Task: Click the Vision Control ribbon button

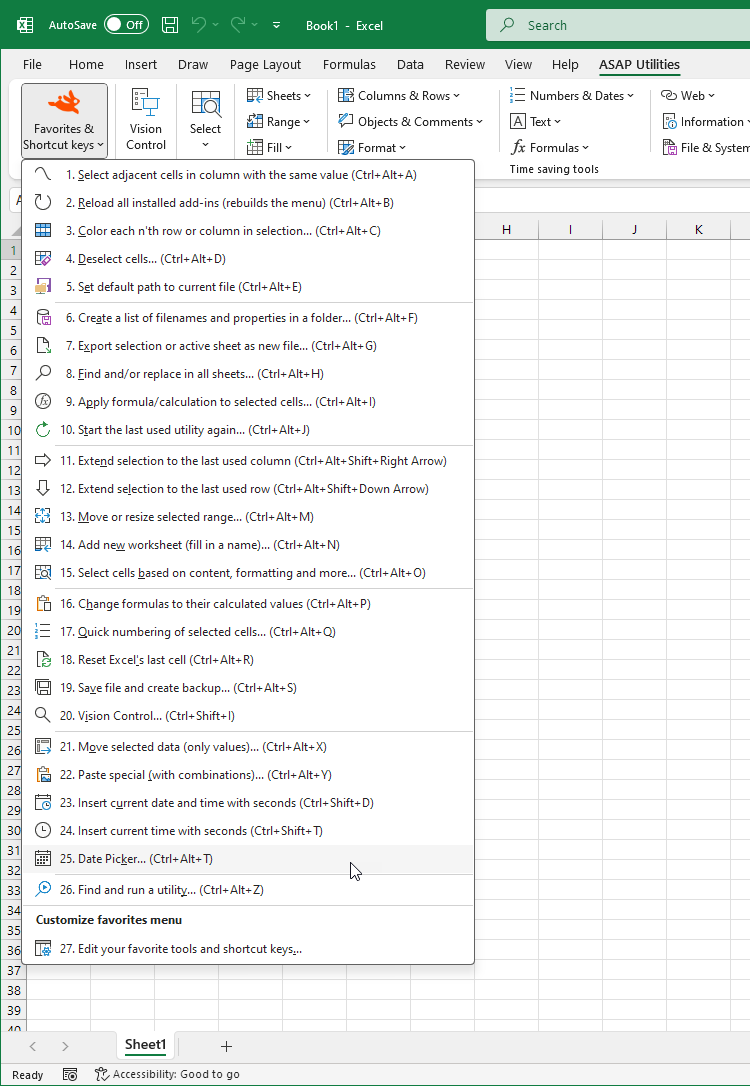Action: click(146, 121)
